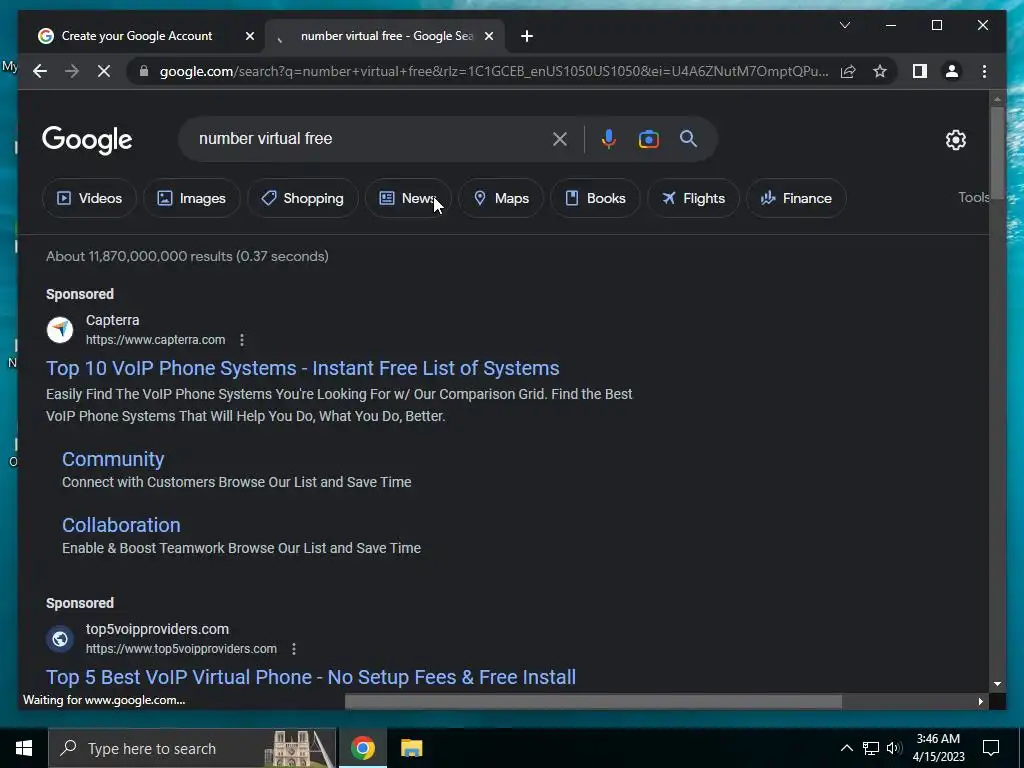Share this page from the address bar

(x=848, y=71)
